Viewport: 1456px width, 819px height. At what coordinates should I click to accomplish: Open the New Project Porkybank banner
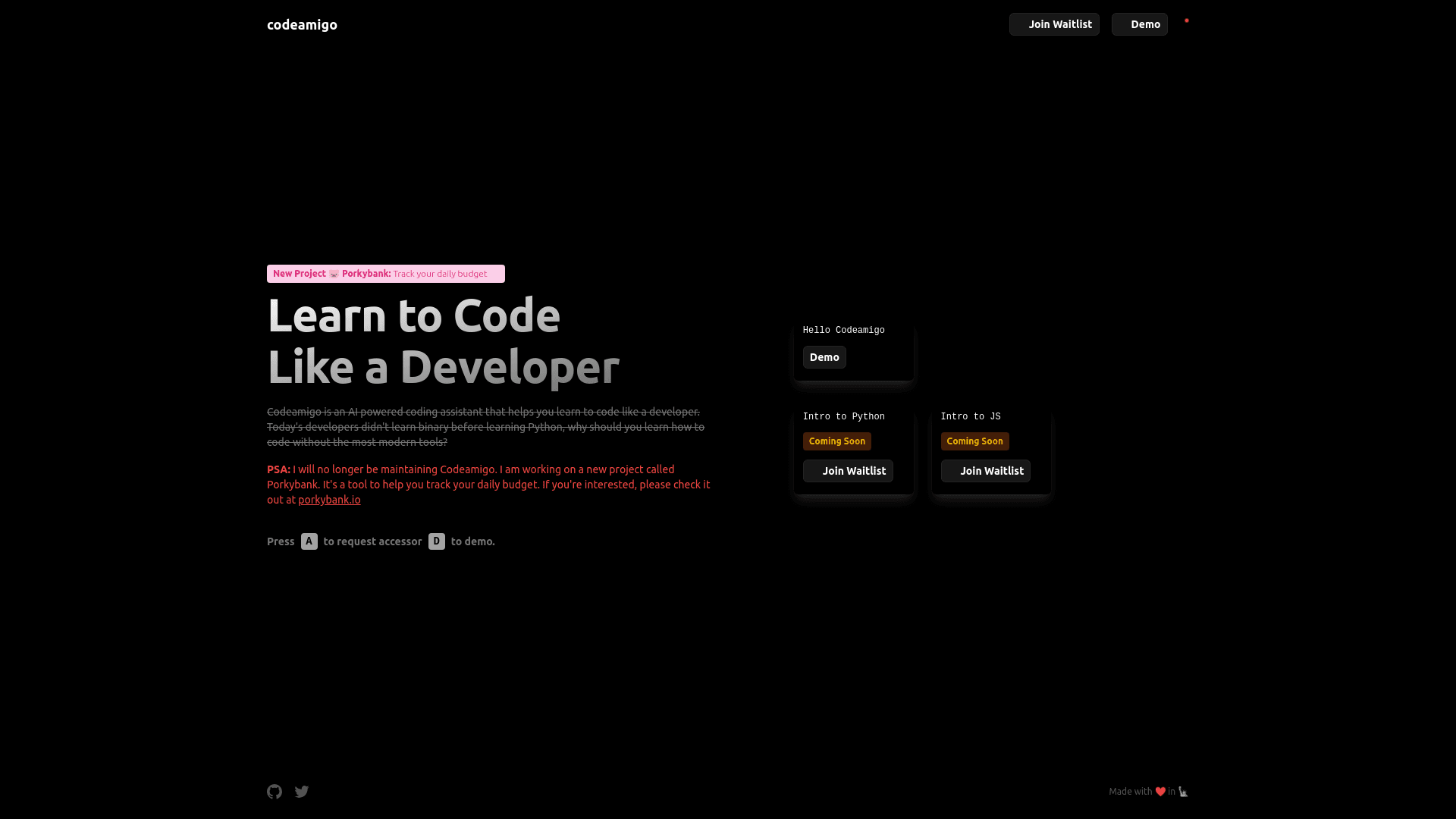385,274
